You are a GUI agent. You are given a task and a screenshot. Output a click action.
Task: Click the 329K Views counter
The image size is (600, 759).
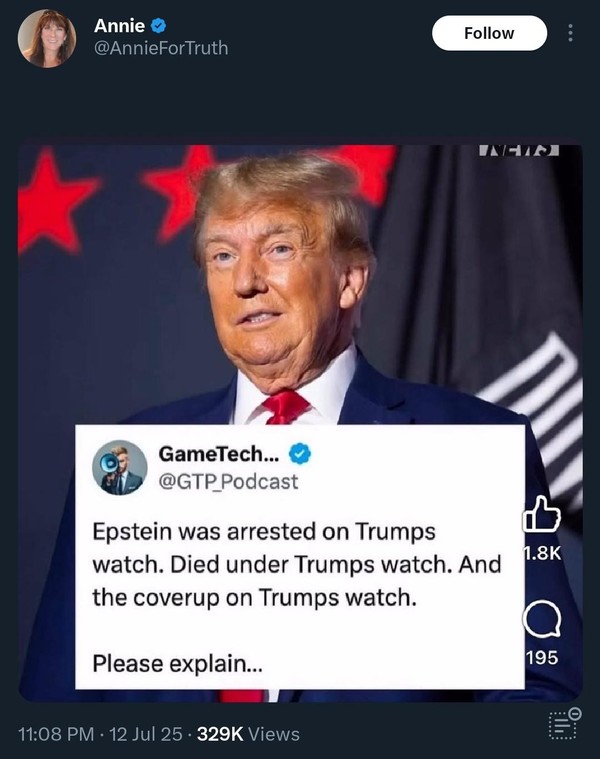pos(248,734)
